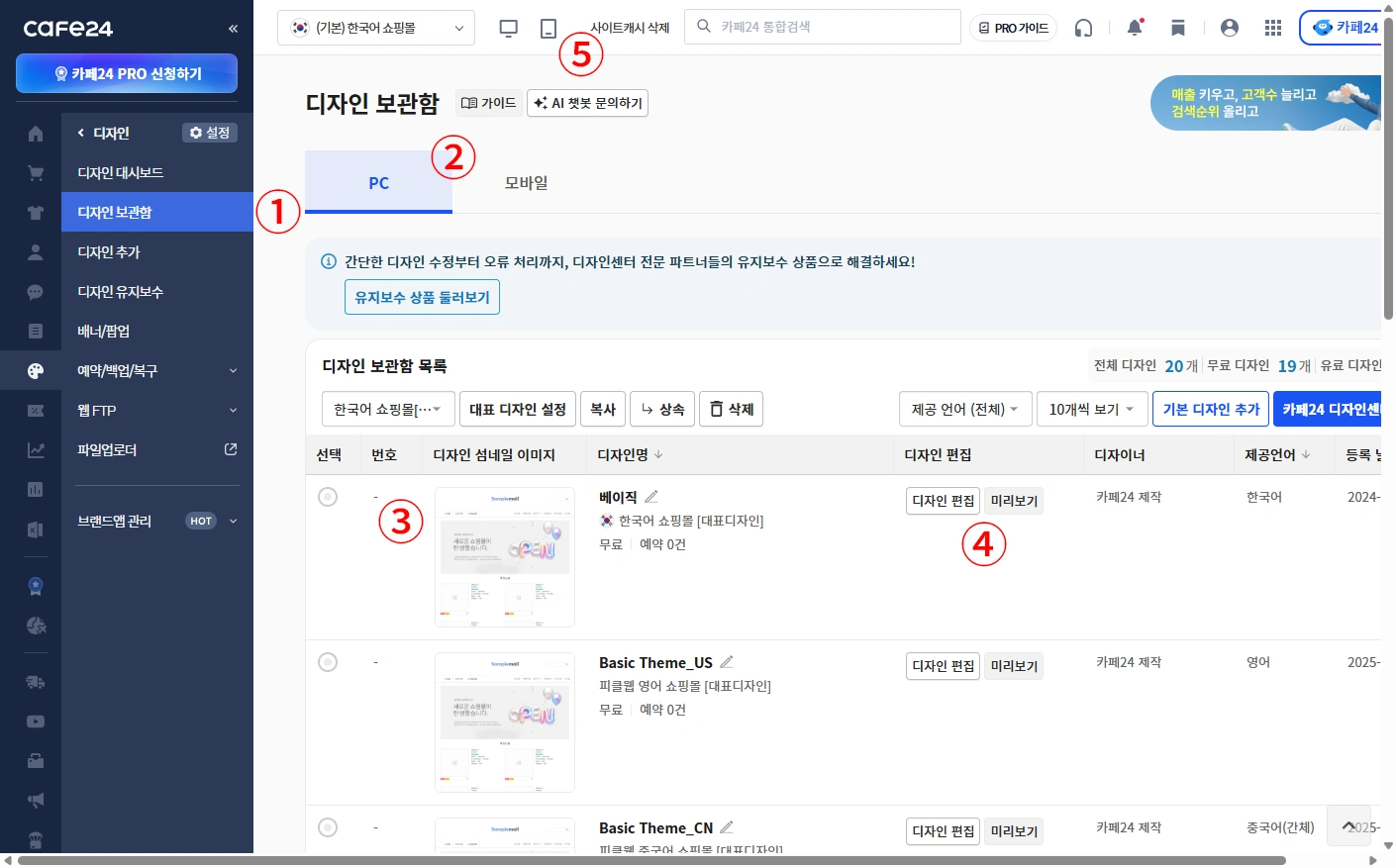
Task: Open the 제공 언어 (전체) dropdown
Action: coord(965,409)
